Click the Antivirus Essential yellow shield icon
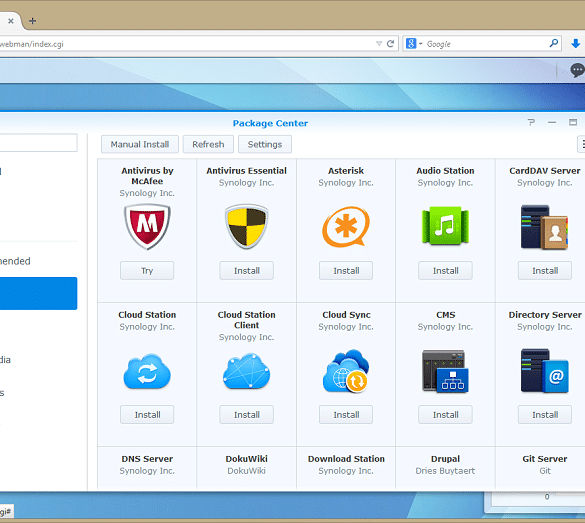This screenshot has width=585, height=523. tap(246, 226)
